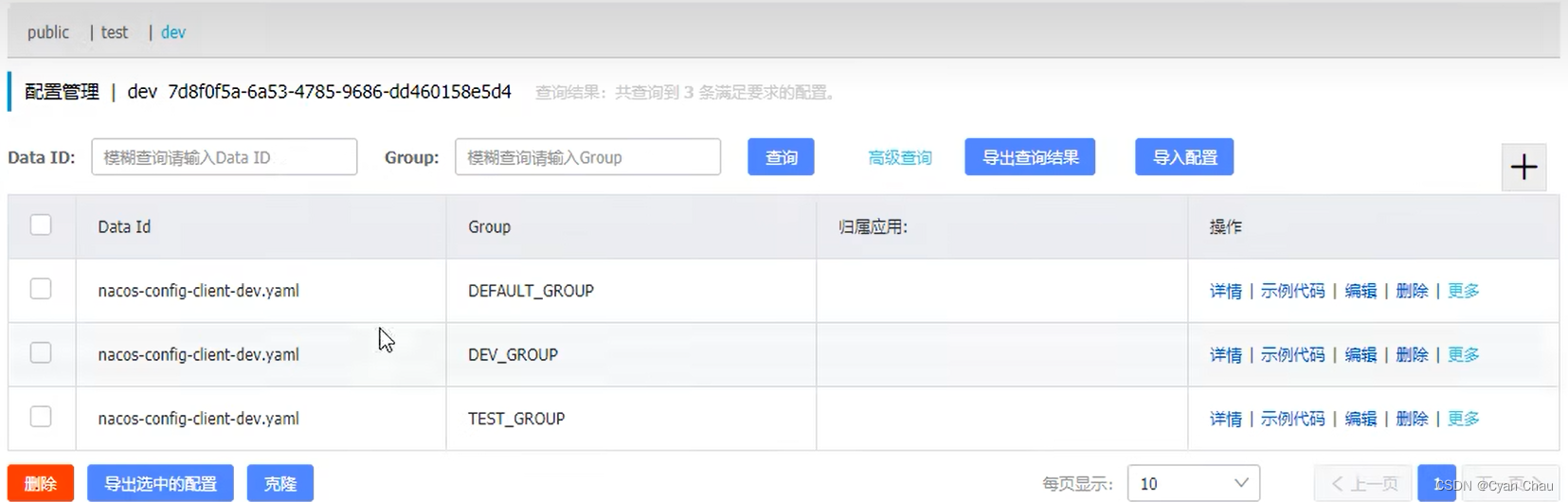Click nacos-config-client-dev.yaml in DEV_GROUP row
This screenshot has width=1568, height=502.
(x=198, y=354)
